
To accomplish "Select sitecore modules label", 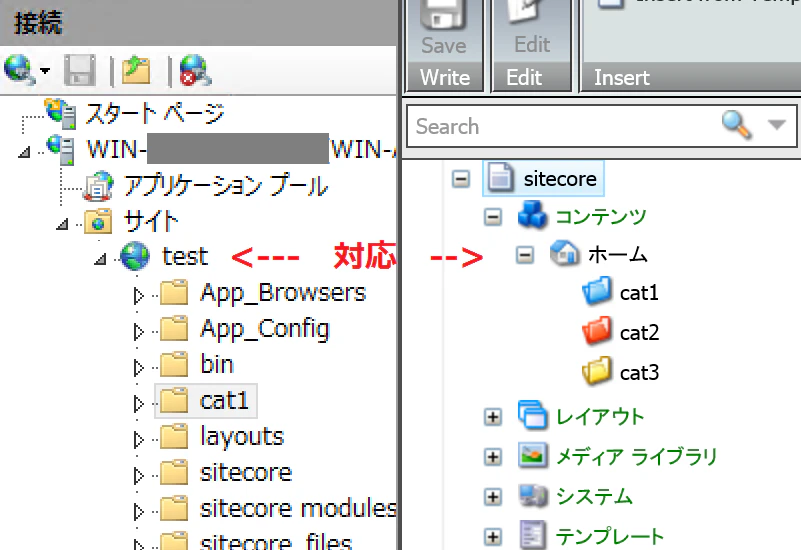I will (298, 509).
